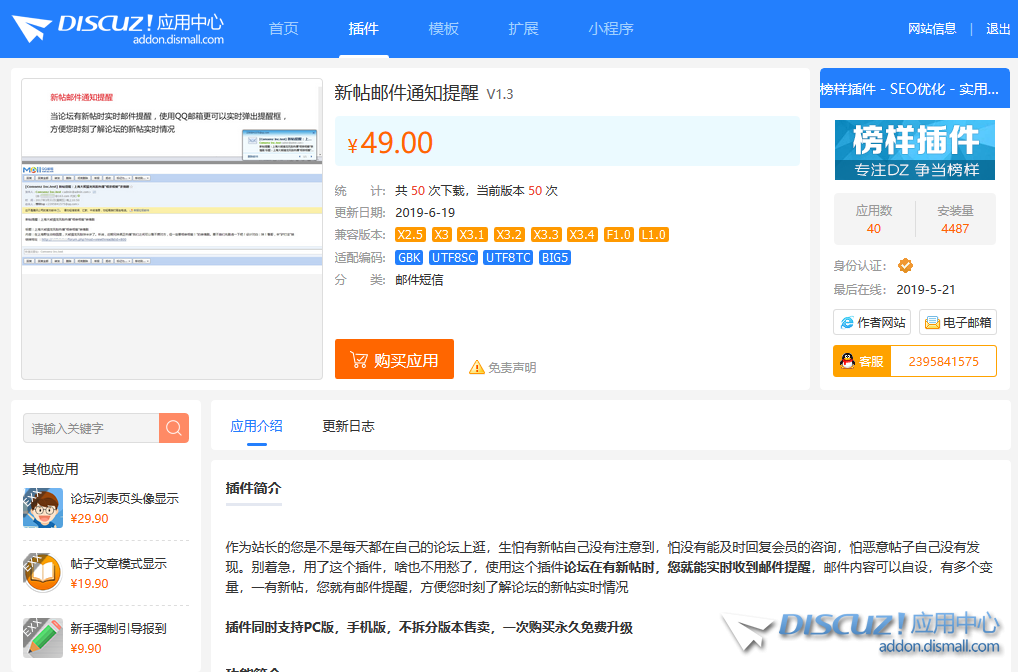Select the X3.4 compatible version tag
The height and width of the screenshot is (672, 1018).
point(582,234)
